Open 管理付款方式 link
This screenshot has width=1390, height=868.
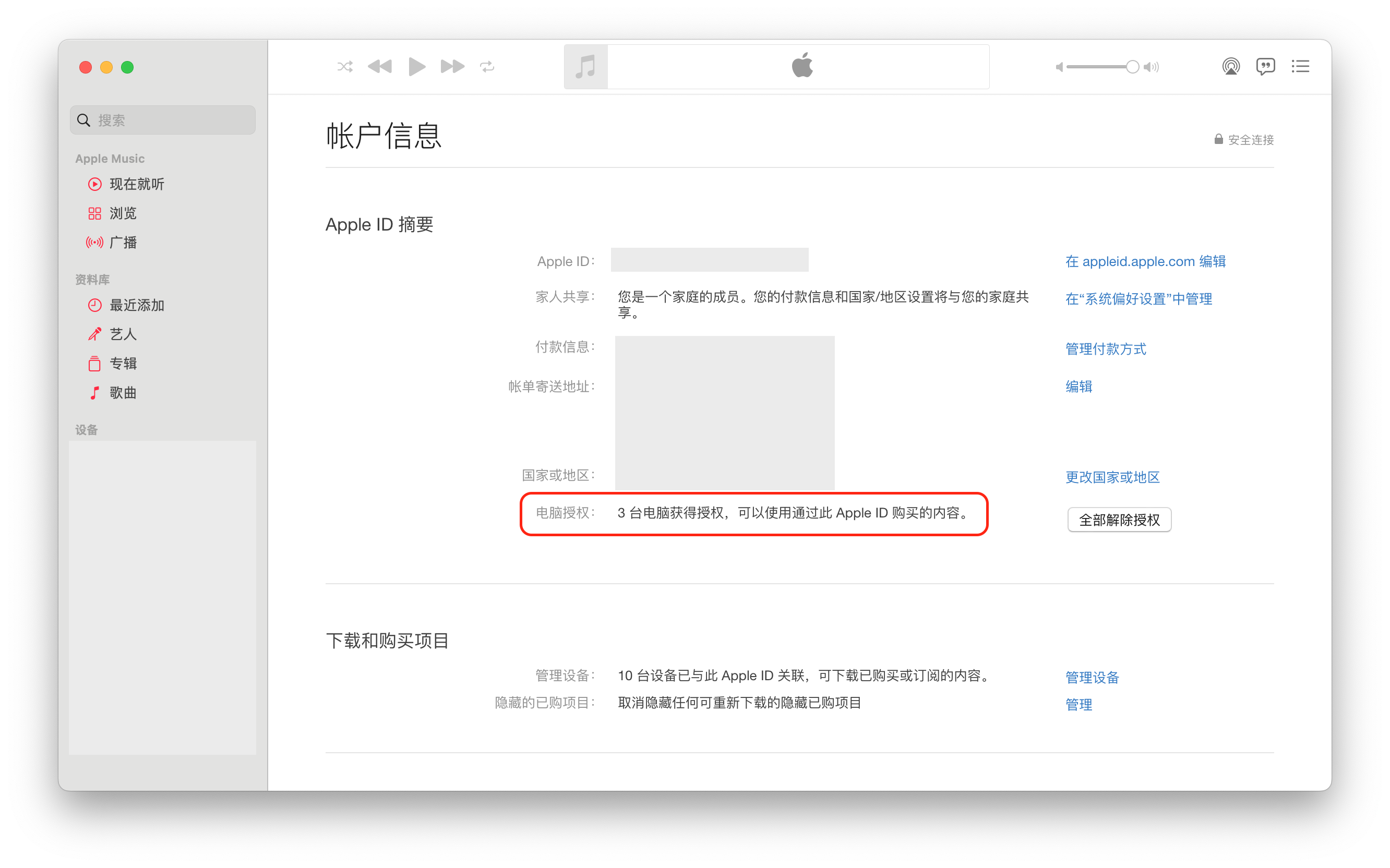click(1105, 349)
